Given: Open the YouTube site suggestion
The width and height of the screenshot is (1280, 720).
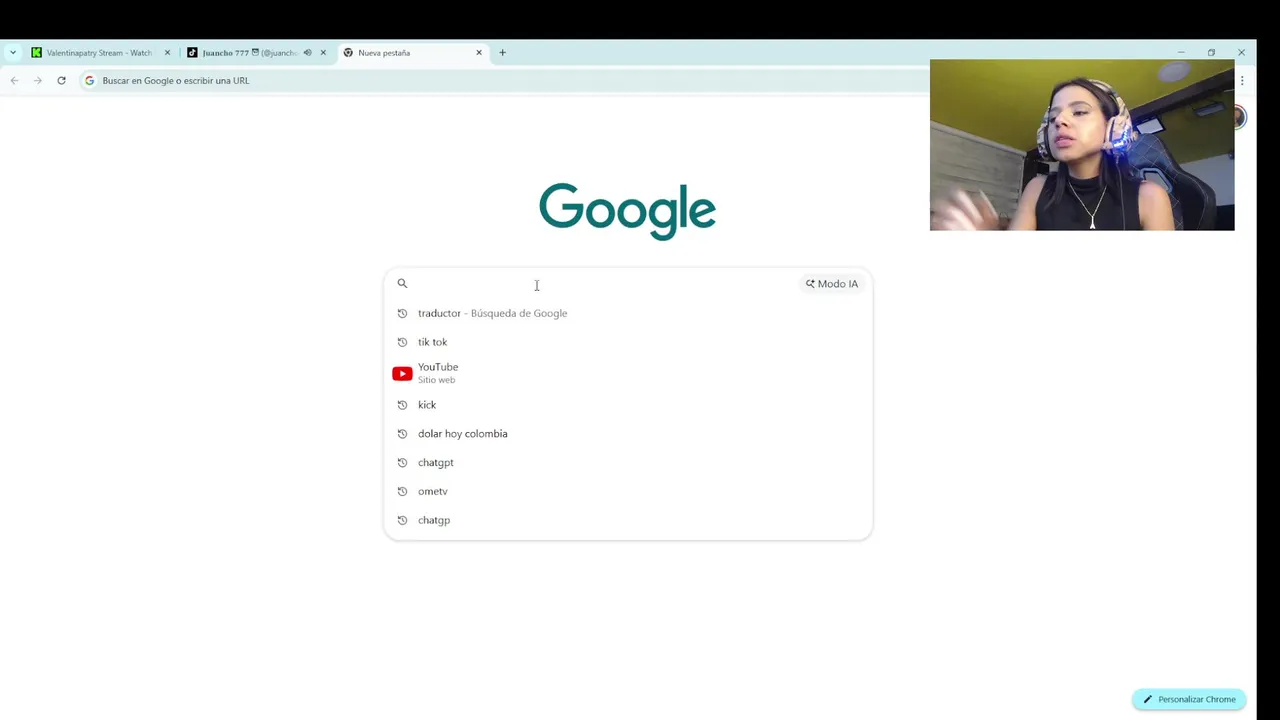Looking at the screenshot, I should pos(628,373).
